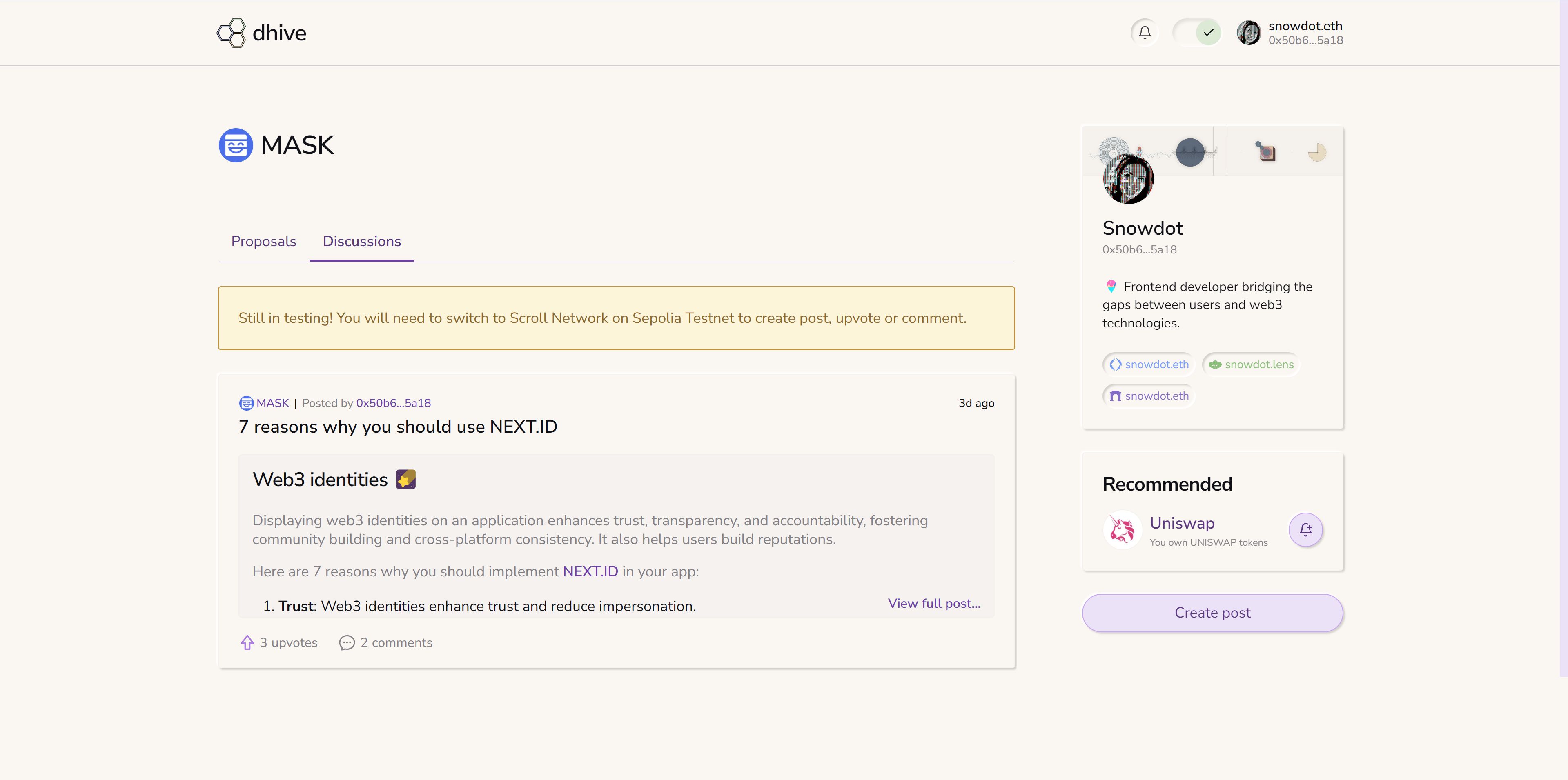Subscribe to Uniswap with bell-plus icon

(1305, 529)
